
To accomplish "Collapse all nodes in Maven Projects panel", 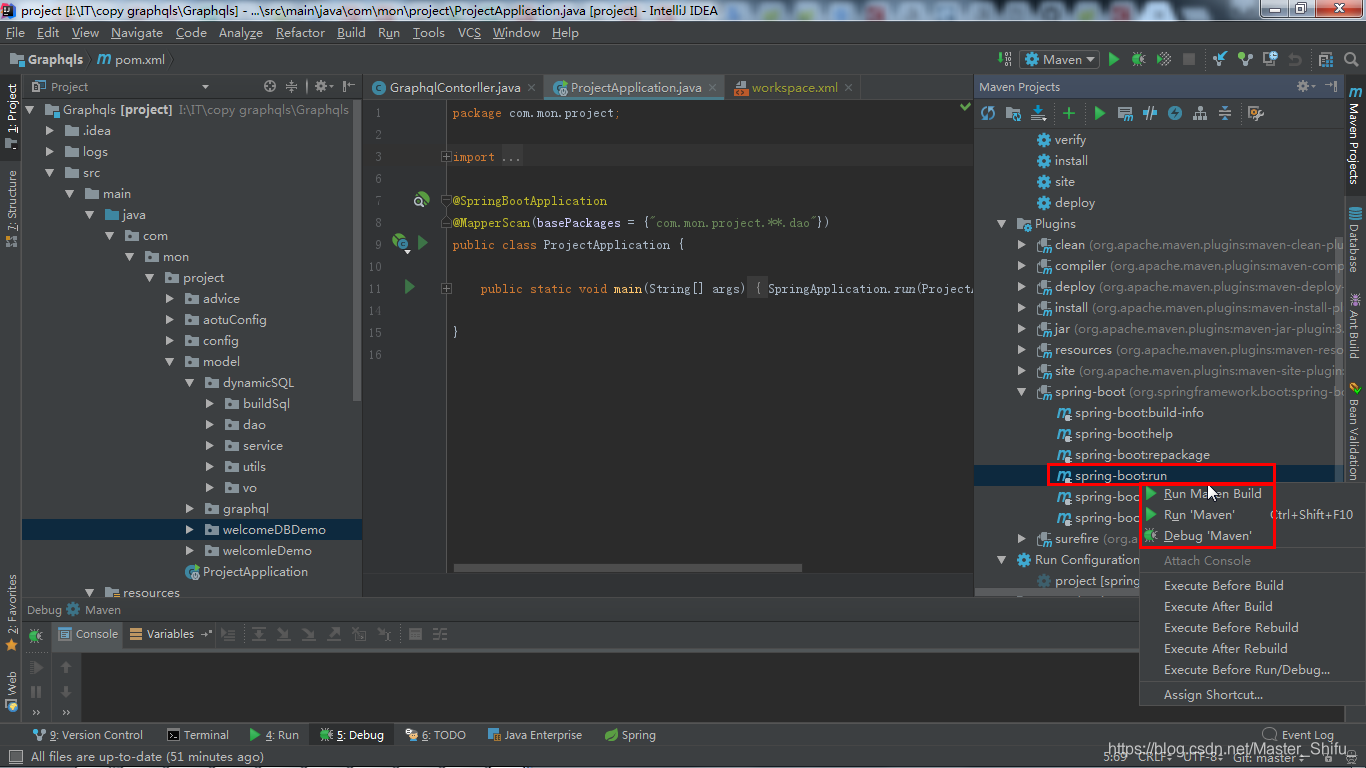I will [x=1225, y=113].
